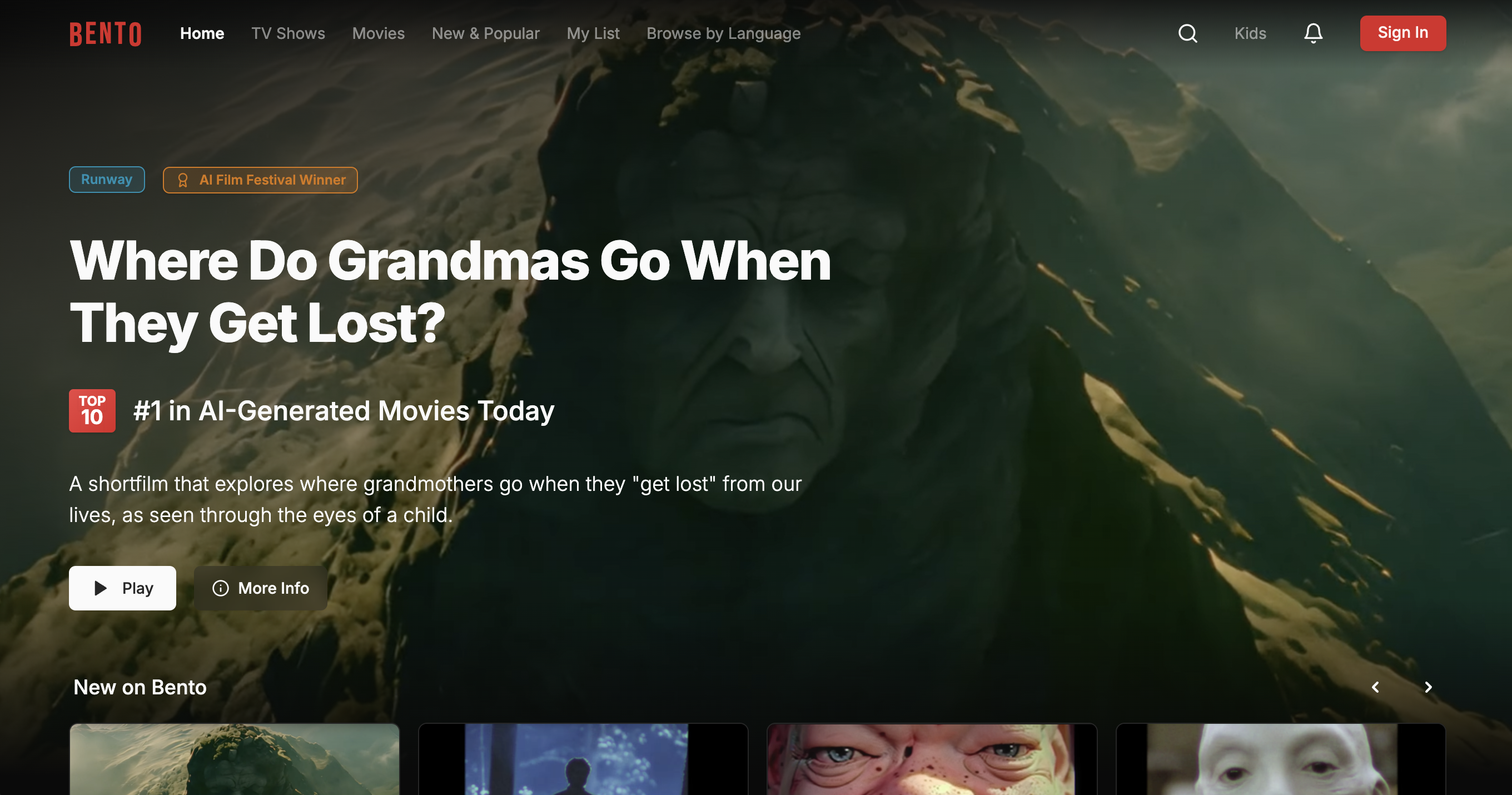Click the Sign In button
Screen dimensions: 1512x795
pos(1403,33)
